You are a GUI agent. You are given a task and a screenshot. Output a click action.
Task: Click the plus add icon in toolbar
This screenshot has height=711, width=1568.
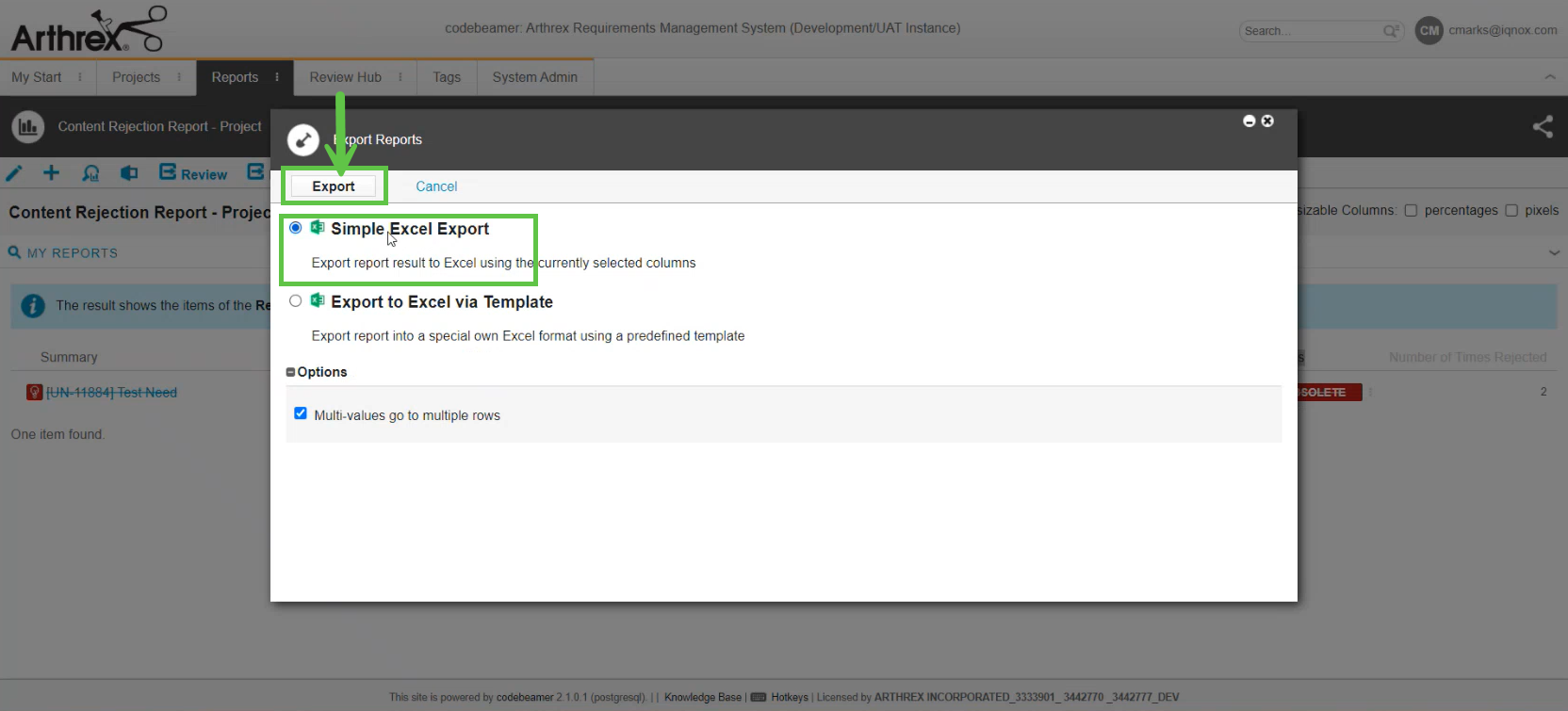(x=51, y=173)
